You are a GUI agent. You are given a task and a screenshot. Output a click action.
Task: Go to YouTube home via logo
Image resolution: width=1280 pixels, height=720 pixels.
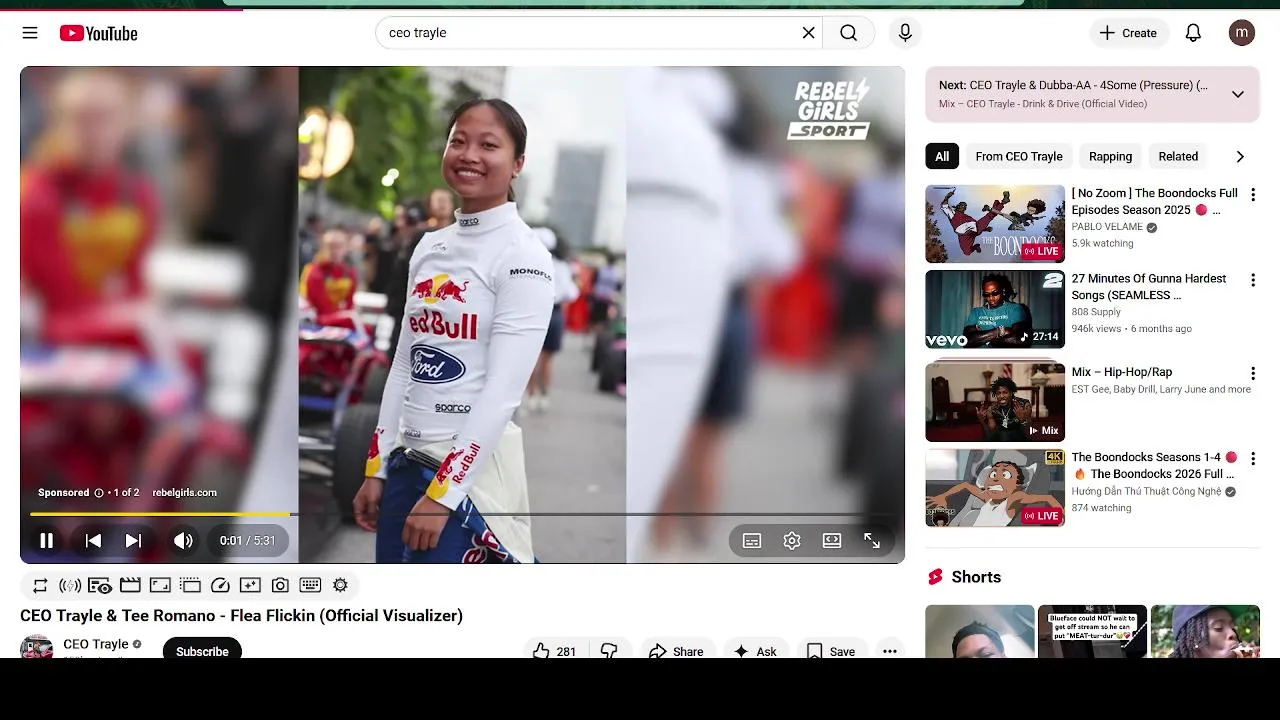click(x=98, y=33)
